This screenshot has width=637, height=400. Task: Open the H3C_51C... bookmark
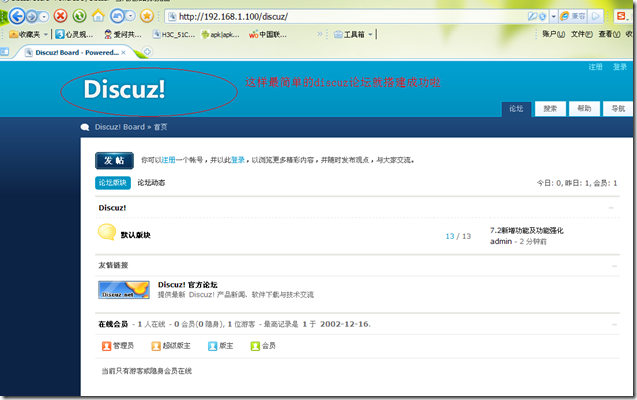click(x=173, y=35)
